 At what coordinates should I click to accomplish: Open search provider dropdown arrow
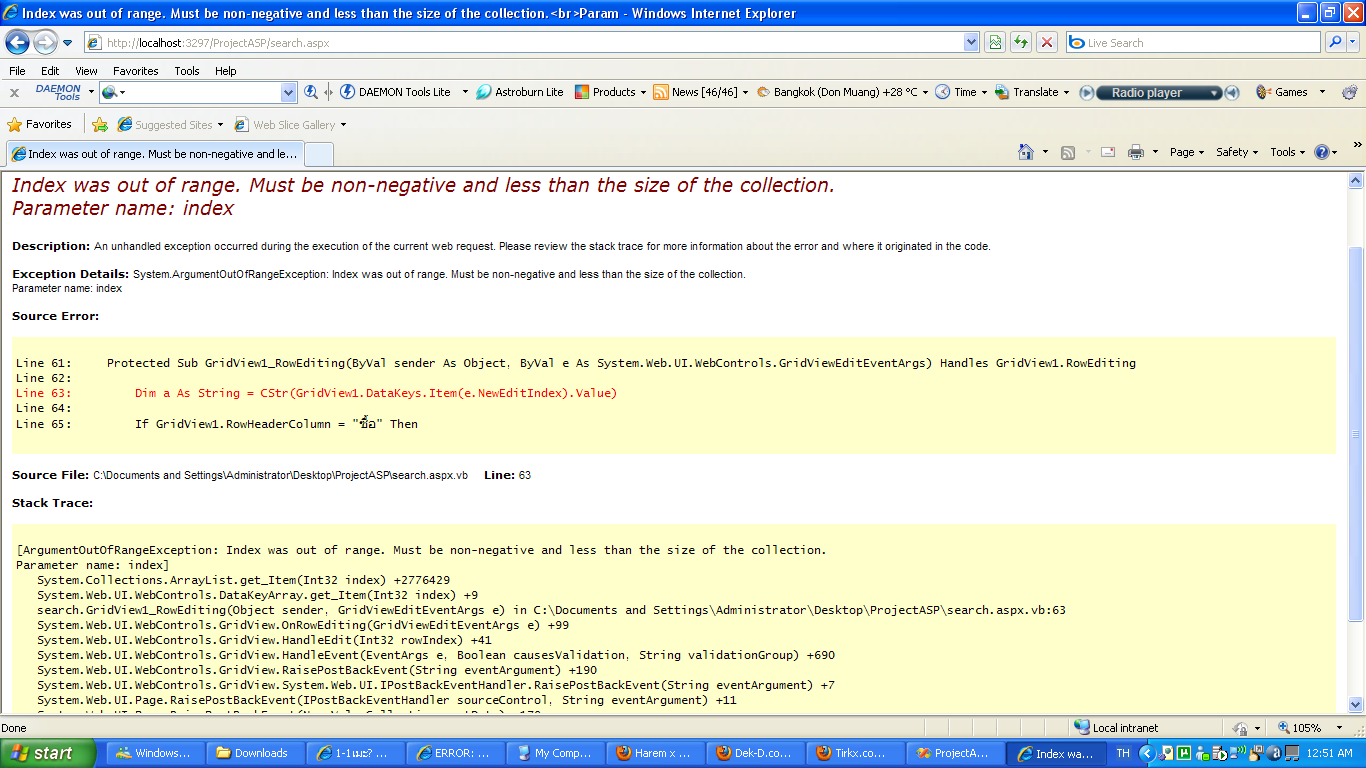point(1353,43)
